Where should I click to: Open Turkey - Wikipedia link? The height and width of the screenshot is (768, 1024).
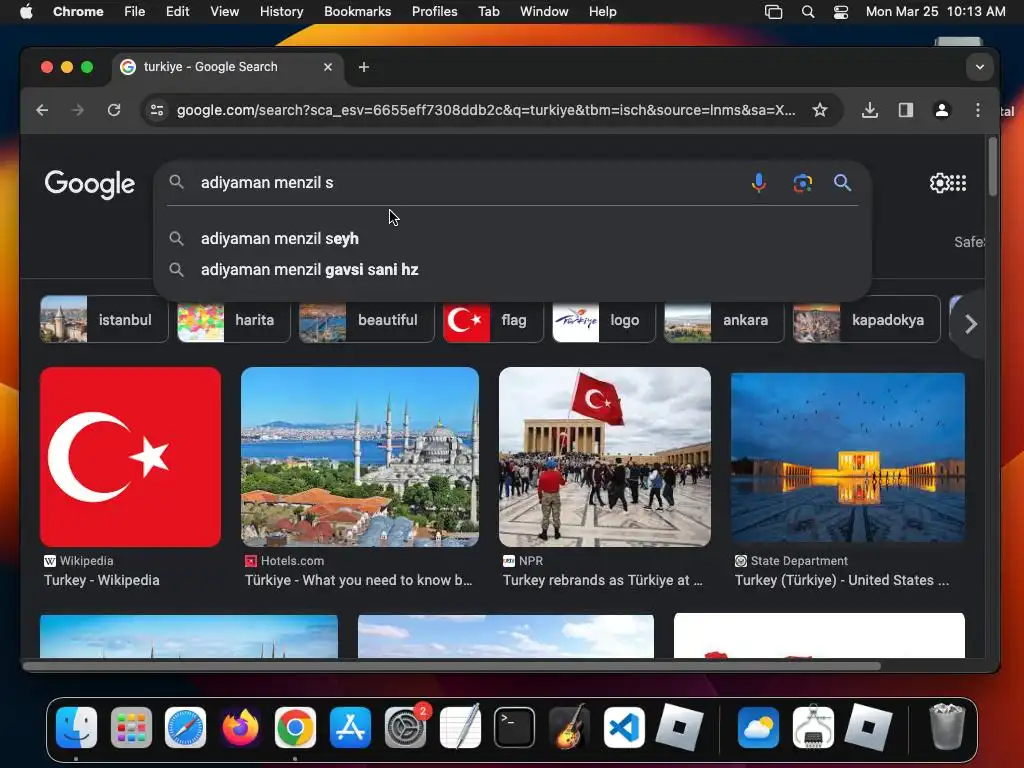coord(101,580)
